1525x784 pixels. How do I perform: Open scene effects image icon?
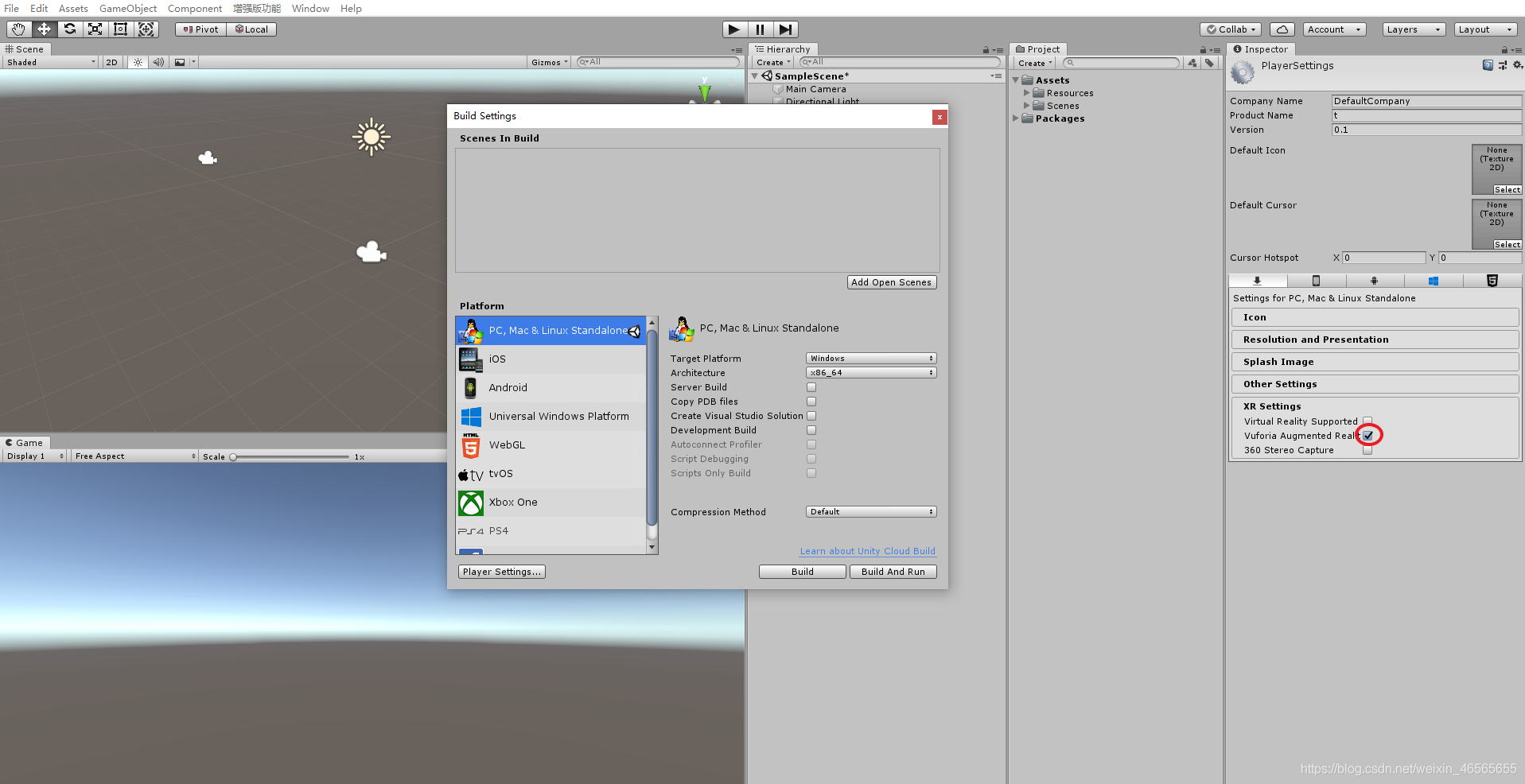[180, 62]
